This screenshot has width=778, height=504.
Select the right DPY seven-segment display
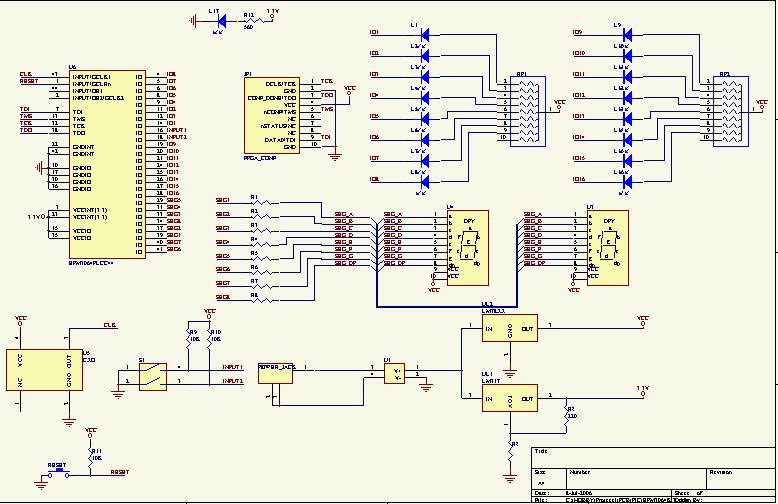(x=608, y=248)
